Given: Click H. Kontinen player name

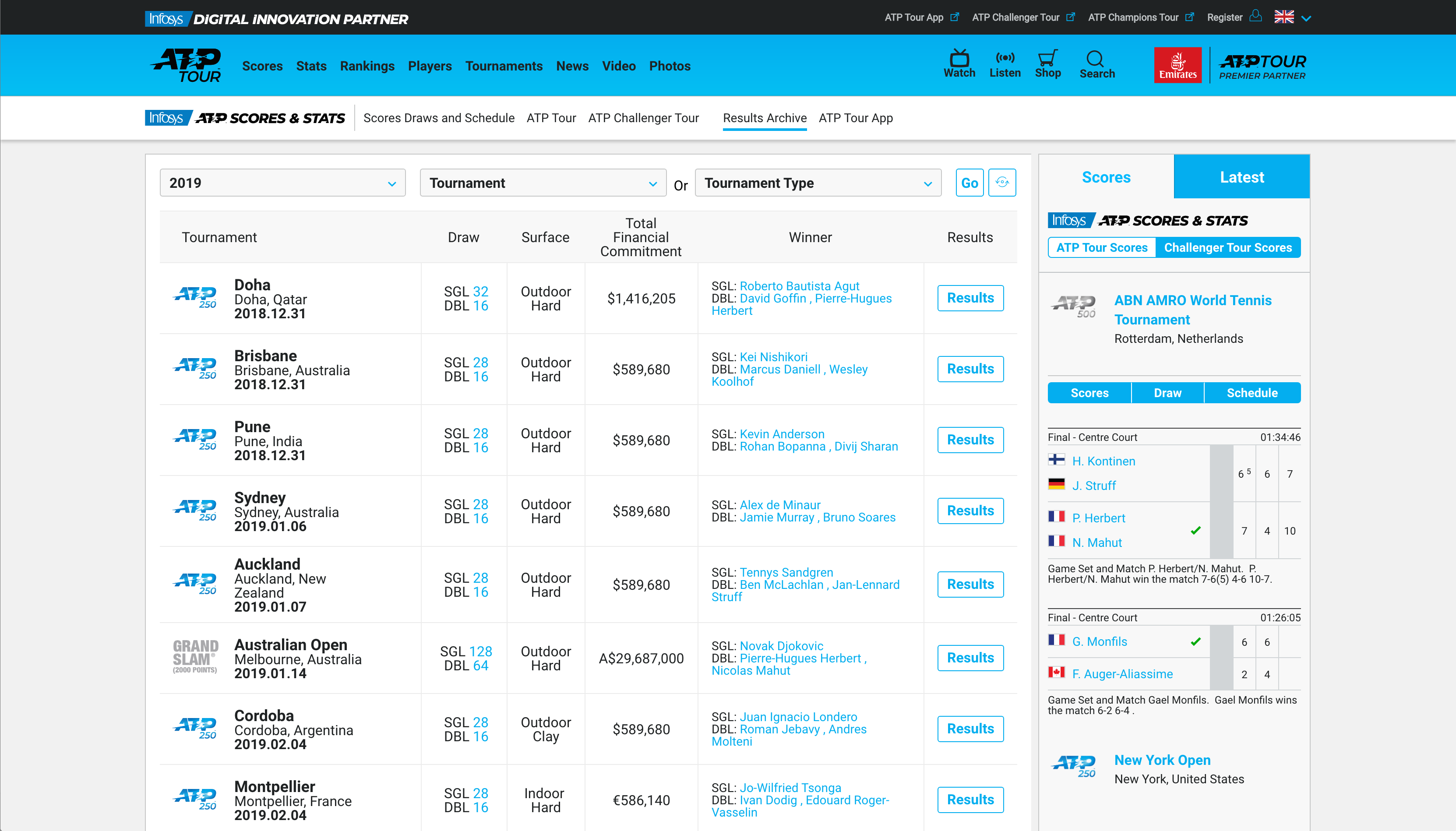Looking at the screenshot, I should pos(1103,461).
